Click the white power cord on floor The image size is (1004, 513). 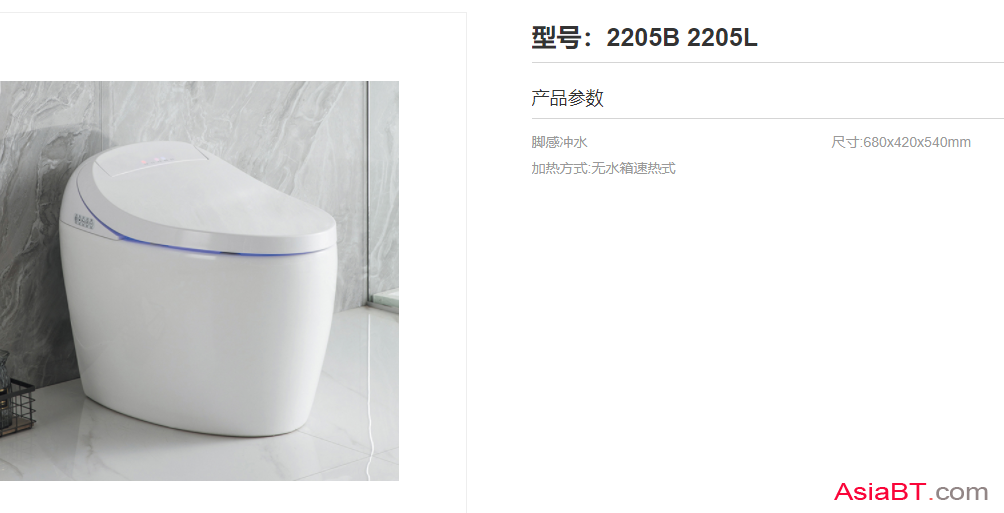pos(367,418)
